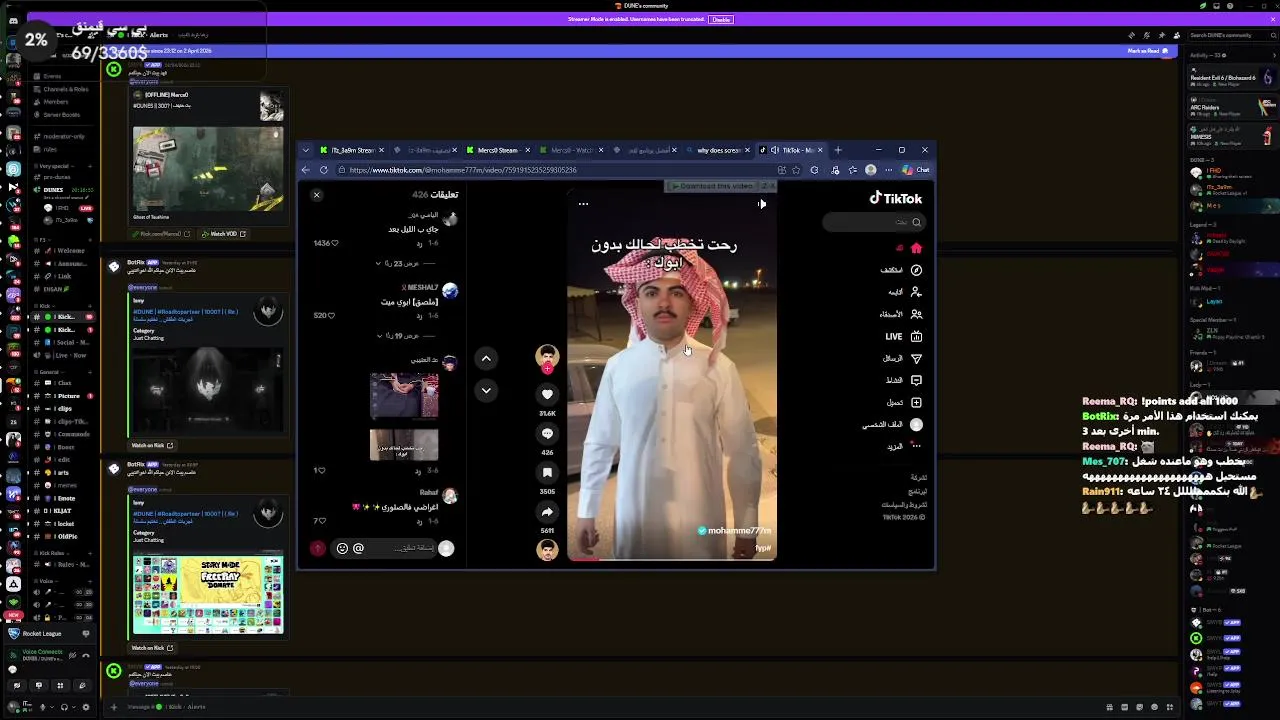Screen dimensions: 1280x720
Task: Open TikTok Friends icon in sidebar
Action: pyautogui.click(x=916, y=314)
